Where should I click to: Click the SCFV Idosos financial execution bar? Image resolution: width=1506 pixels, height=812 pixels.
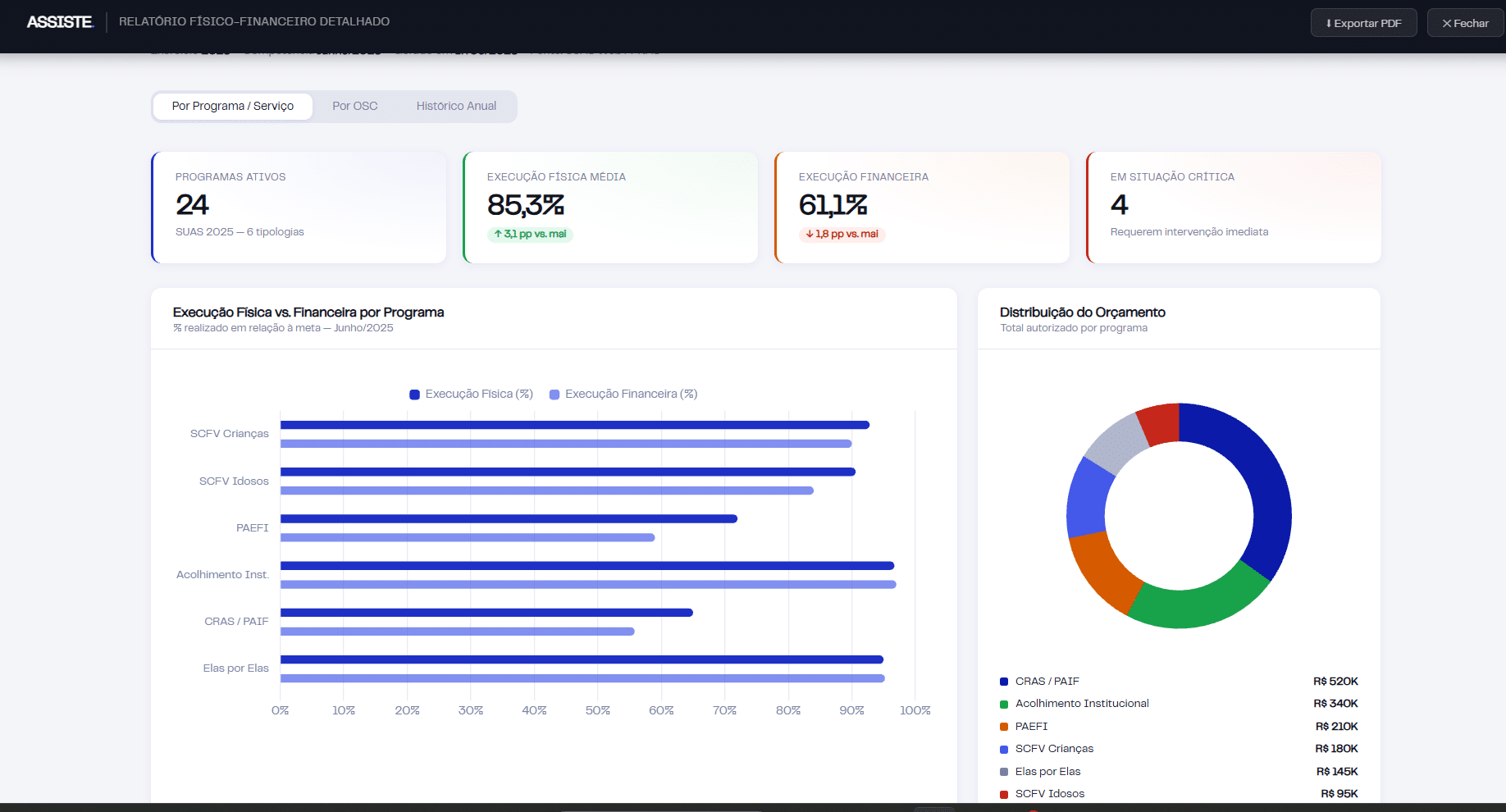(547, 490)
